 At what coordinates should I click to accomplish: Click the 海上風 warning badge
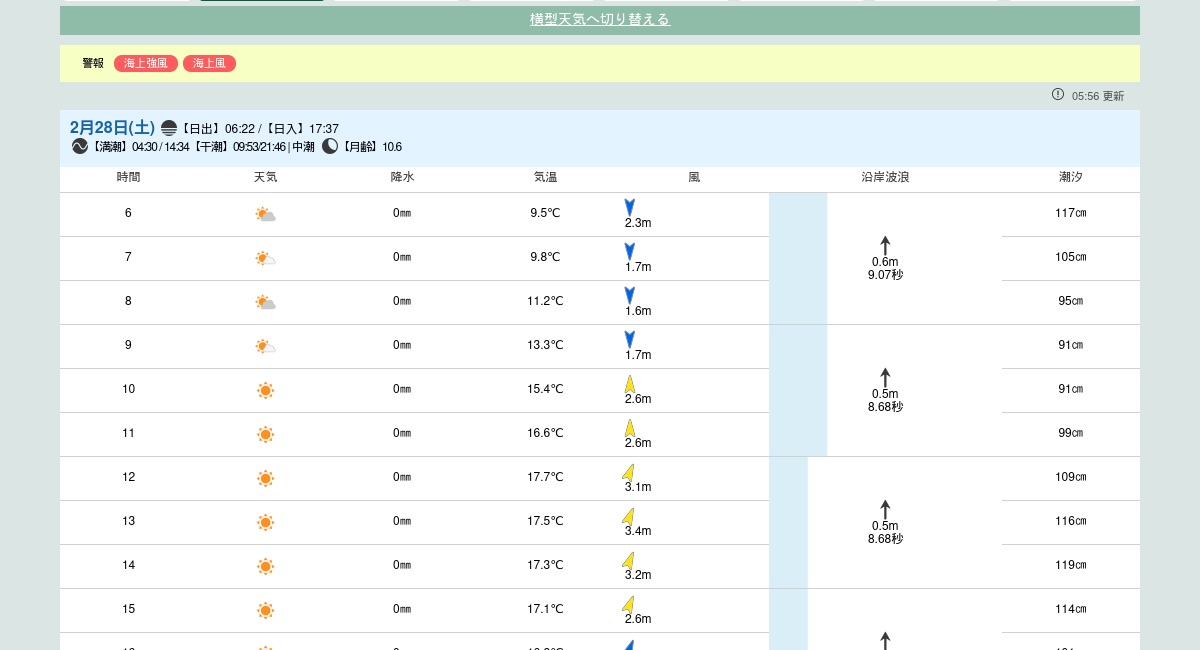coord(209,63)
